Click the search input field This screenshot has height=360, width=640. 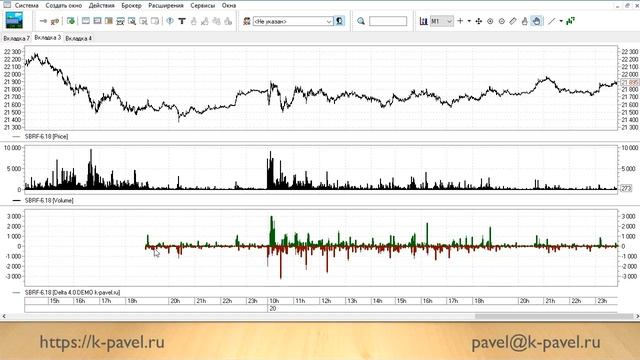(x=388, y=21)
